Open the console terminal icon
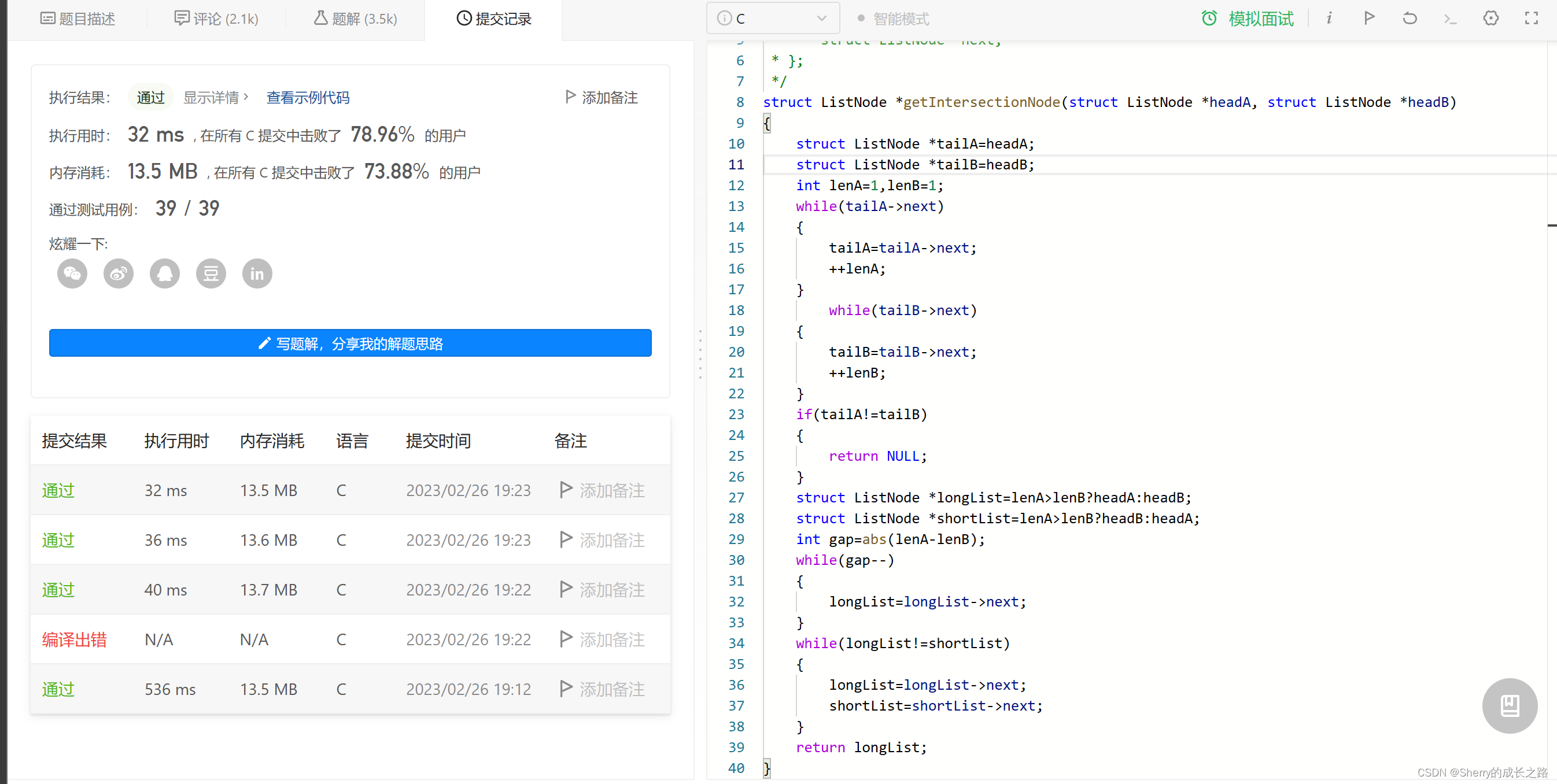Image resolution: width=1557 pixels, height=784 pixels. 1450,19
